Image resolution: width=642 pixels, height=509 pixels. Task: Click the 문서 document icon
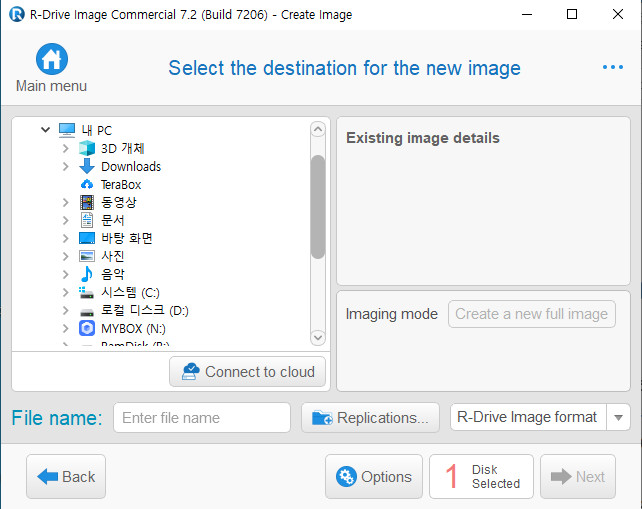coord(87,220)
